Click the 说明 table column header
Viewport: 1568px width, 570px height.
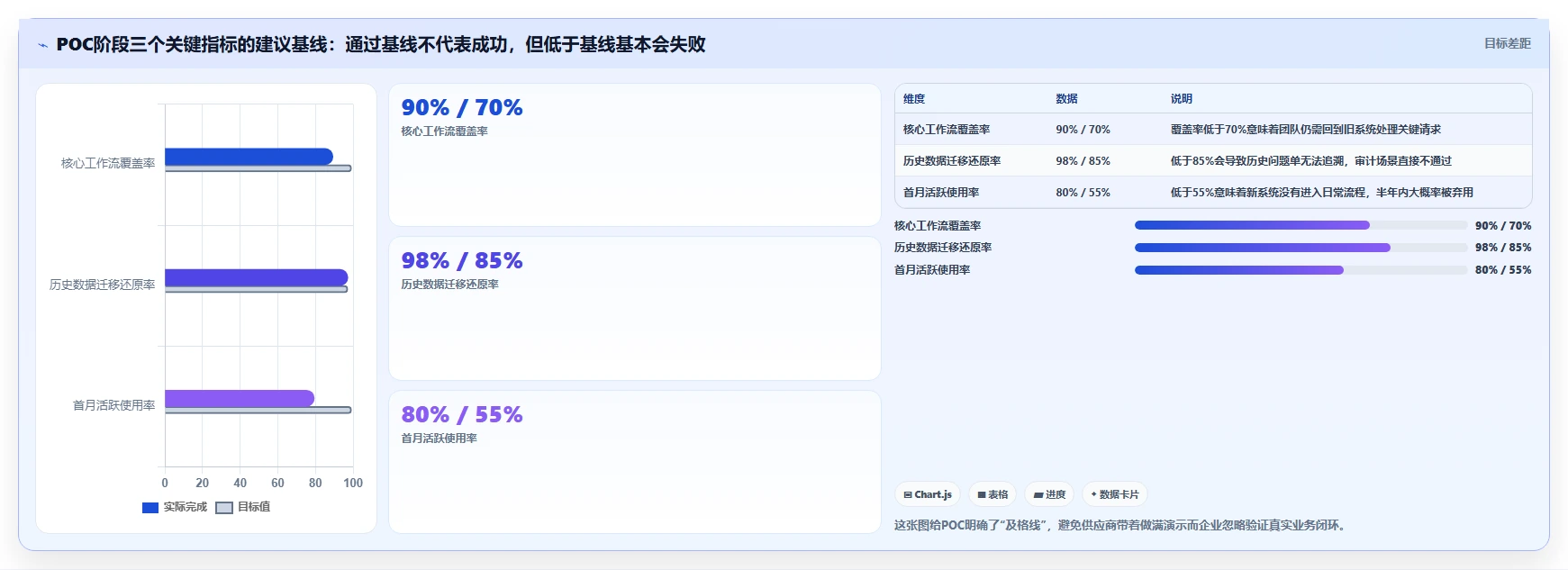pos(1182,99)
